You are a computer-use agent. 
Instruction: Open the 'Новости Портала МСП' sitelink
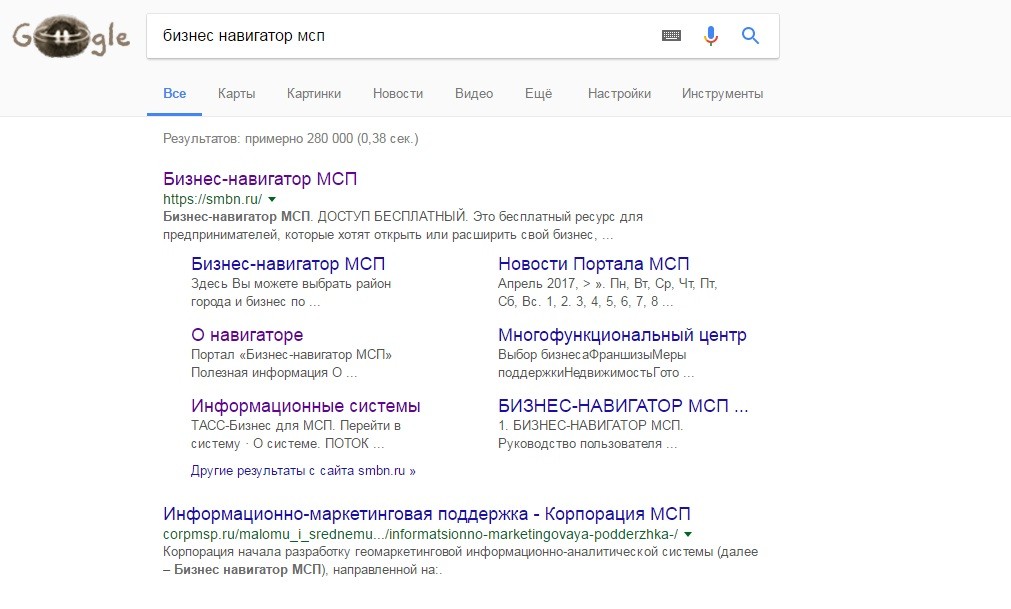pos(594,264)
